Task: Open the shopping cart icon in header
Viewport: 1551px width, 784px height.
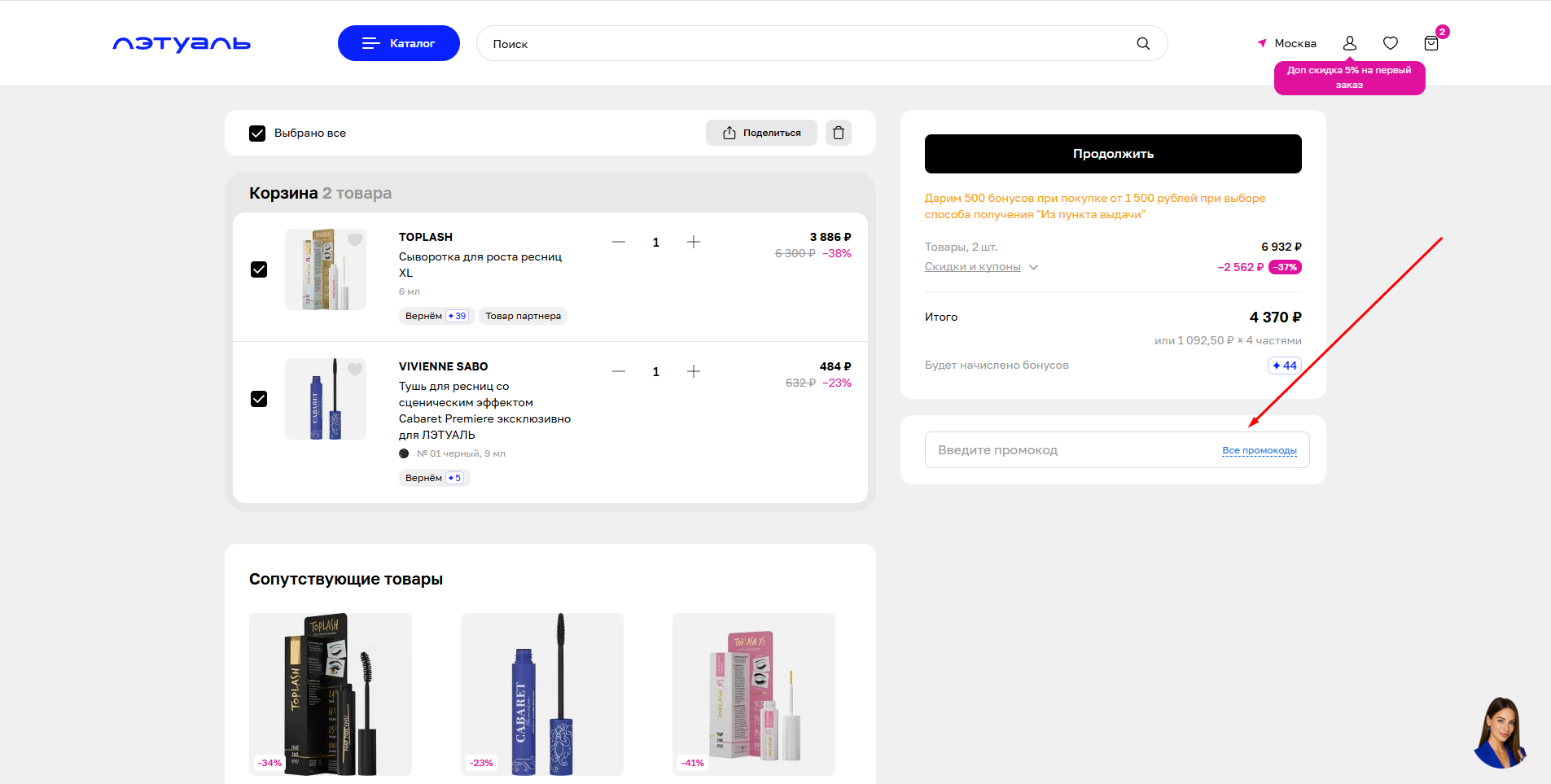Action: coord(1431,43)
